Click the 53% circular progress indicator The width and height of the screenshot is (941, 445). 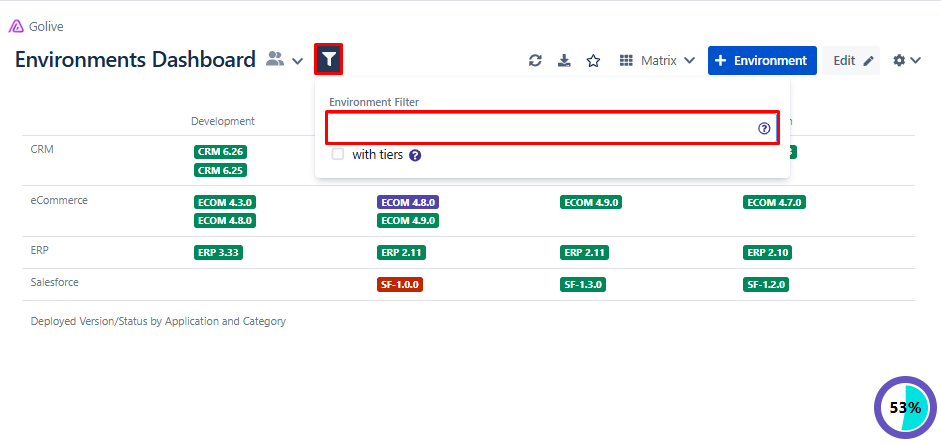[x=905, y=408]
